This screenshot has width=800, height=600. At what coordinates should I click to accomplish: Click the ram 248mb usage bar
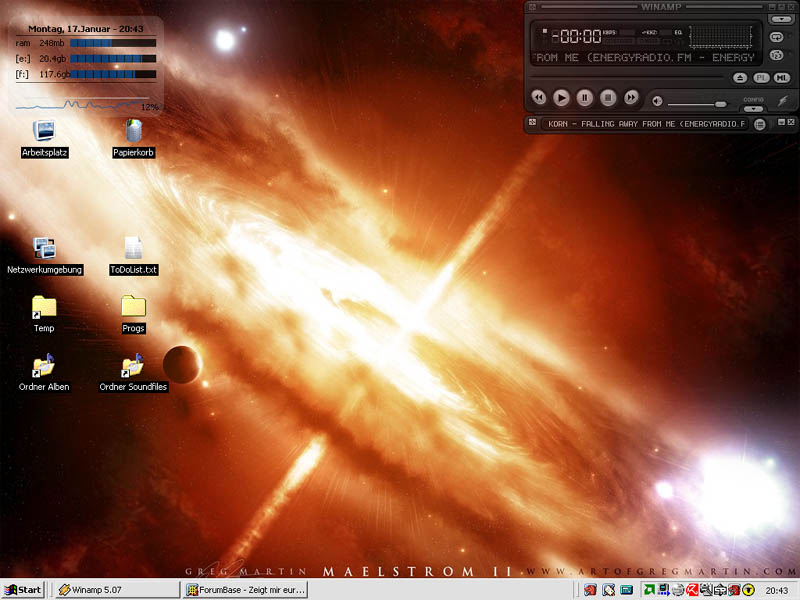point(113,43)
